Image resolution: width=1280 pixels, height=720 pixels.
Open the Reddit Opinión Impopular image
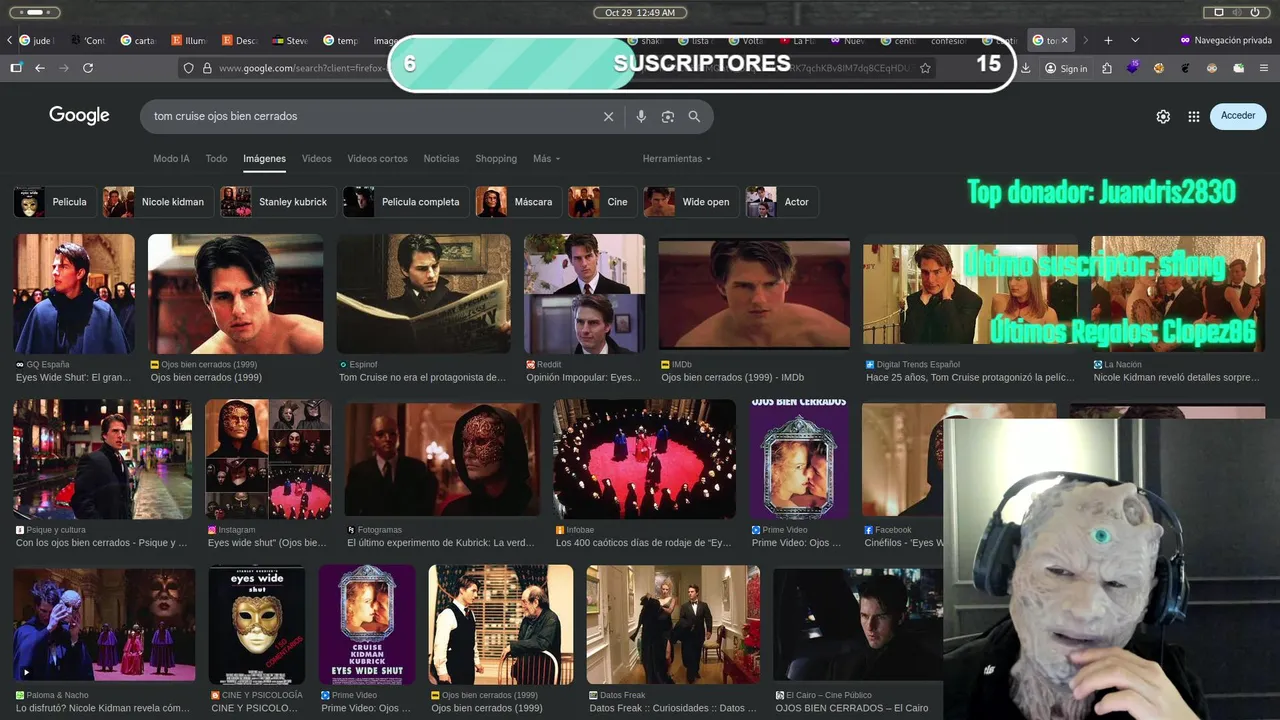coord(585,294)
